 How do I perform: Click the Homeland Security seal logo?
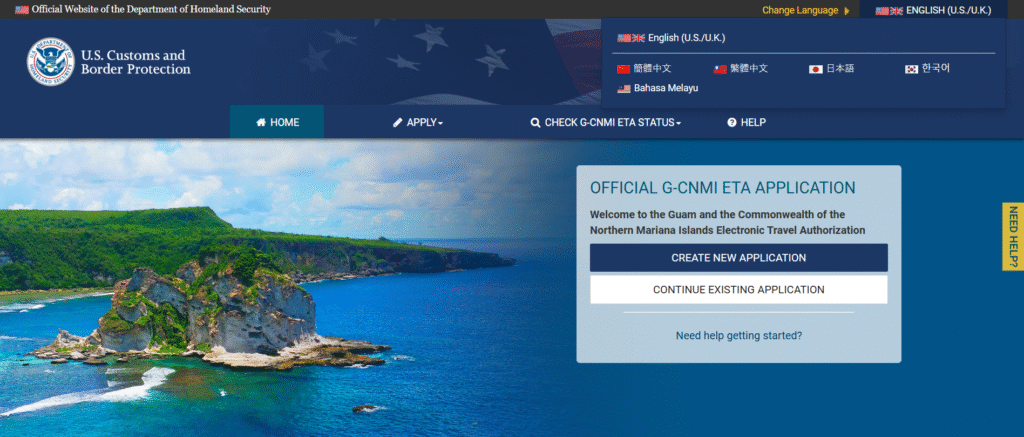click(x=51, y=61)
